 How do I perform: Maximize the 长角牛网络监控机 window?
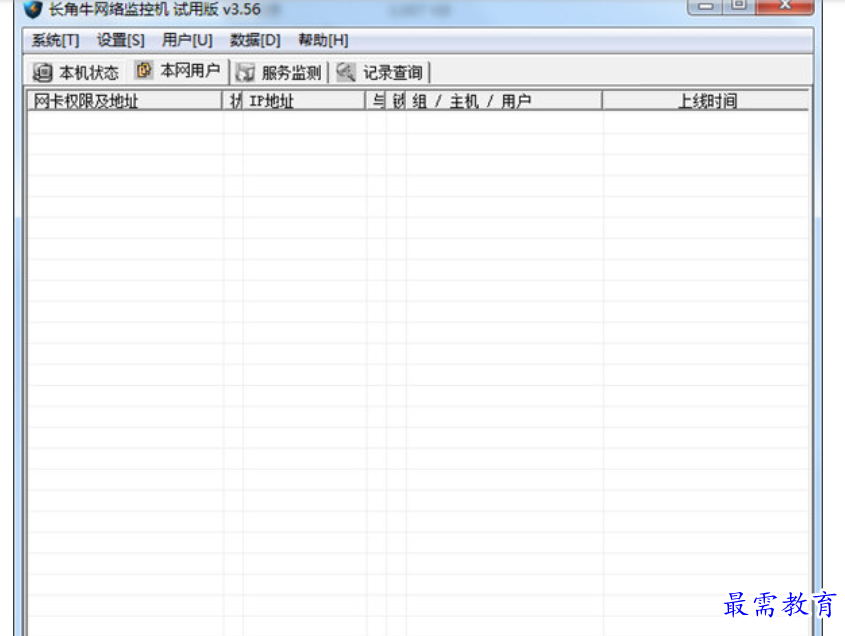(739, 6)
